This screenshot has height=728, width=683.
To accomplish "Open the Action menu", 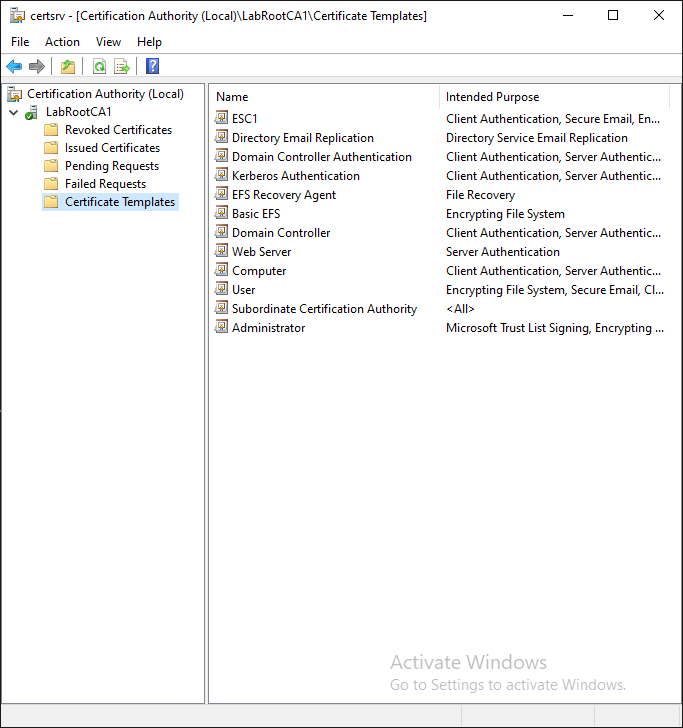I will (x=62, y=42).
